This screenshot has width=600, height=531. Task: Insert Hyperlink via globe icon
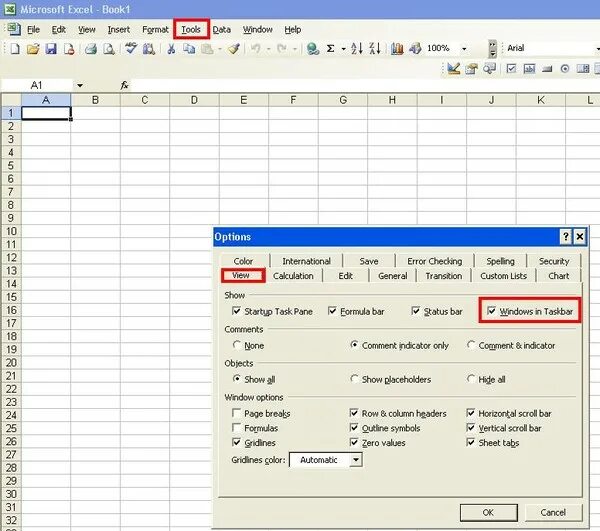tap(313, 49)
